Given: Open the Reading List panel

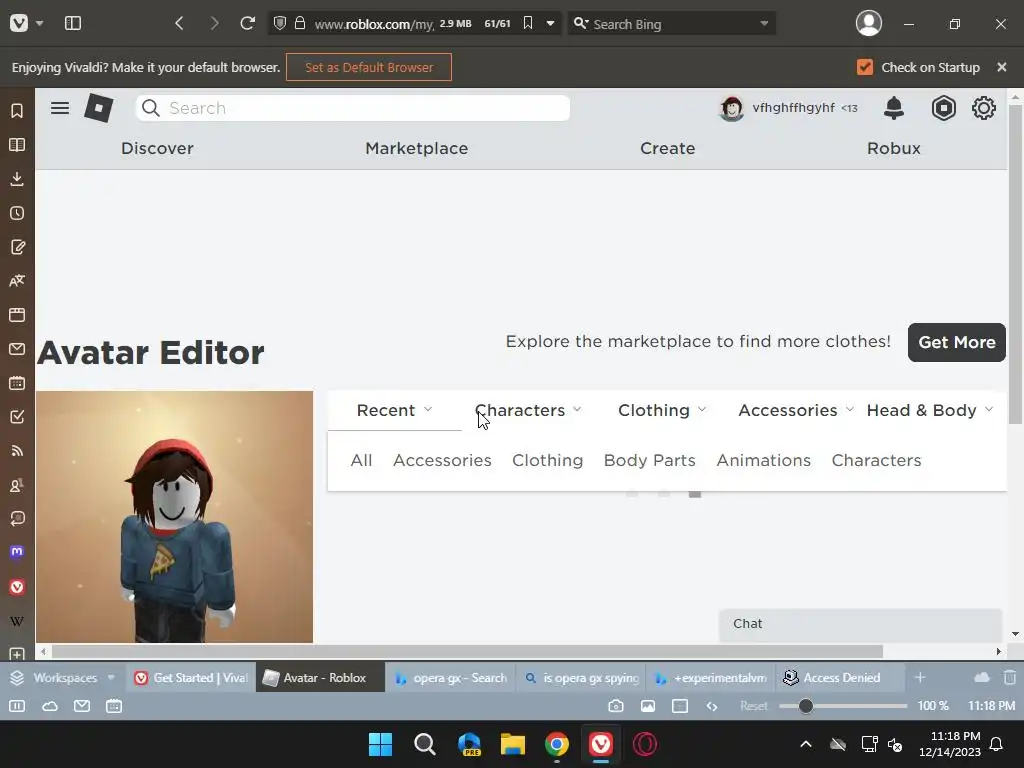Looking at the screenshot, I should tap(17, 144).
